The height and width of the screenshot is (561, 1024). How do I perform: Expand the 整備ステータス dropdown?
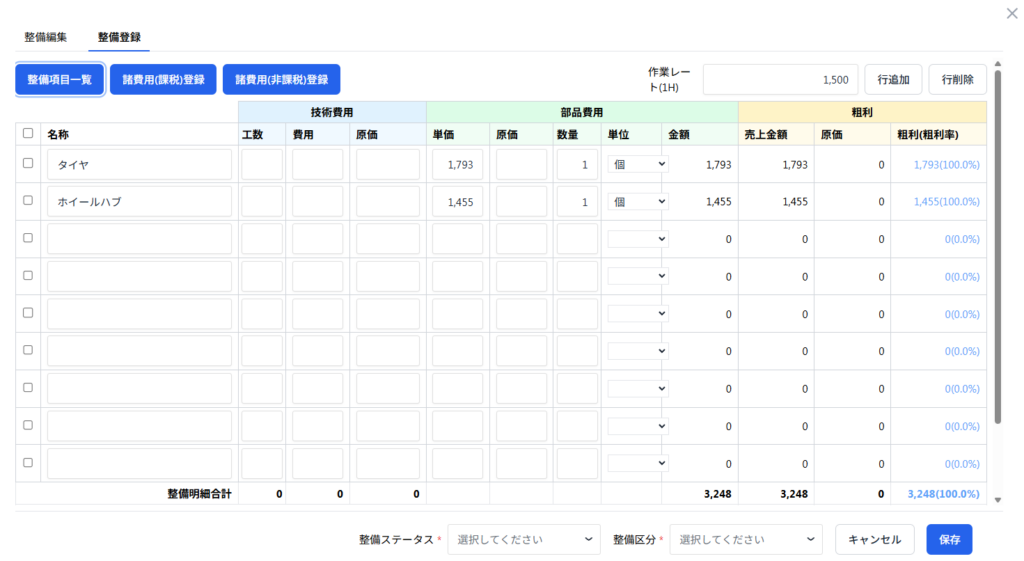524,539
